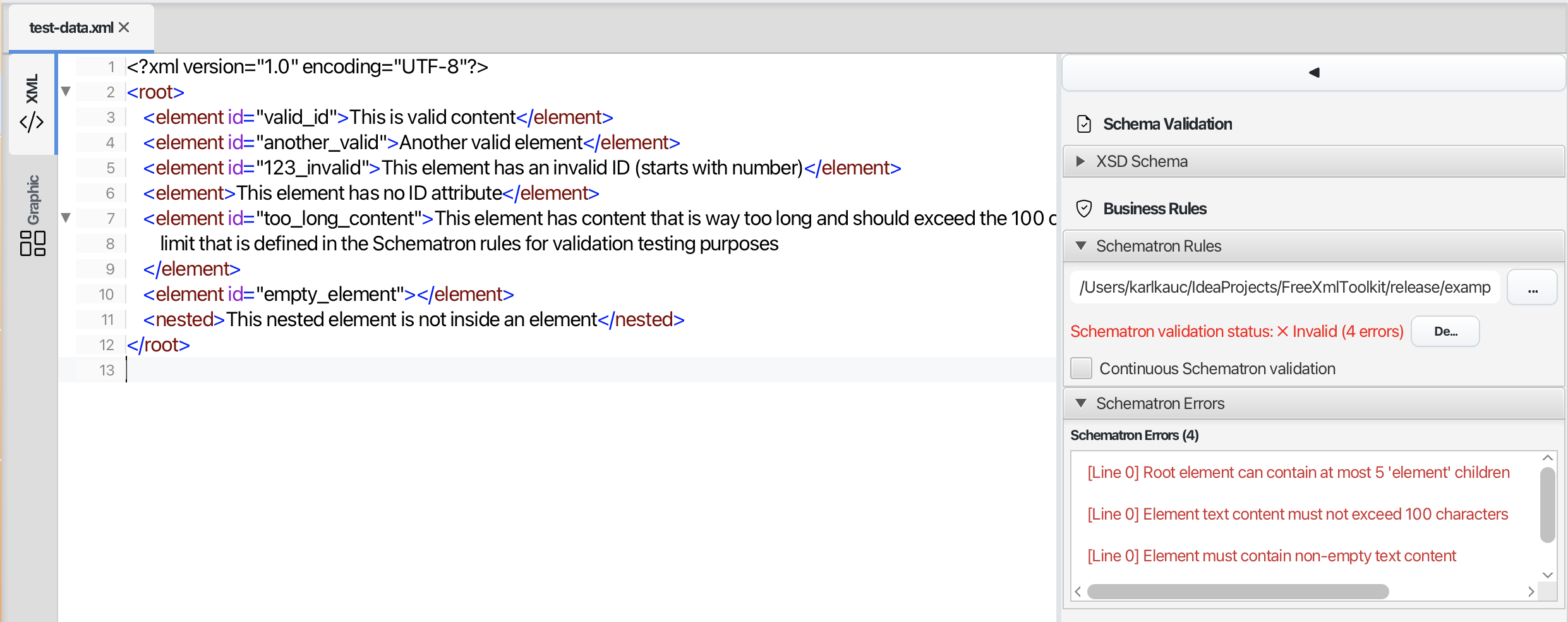1568x622 pixels.
Task: Click the Schematron file path field
Action: (1284, 288)
